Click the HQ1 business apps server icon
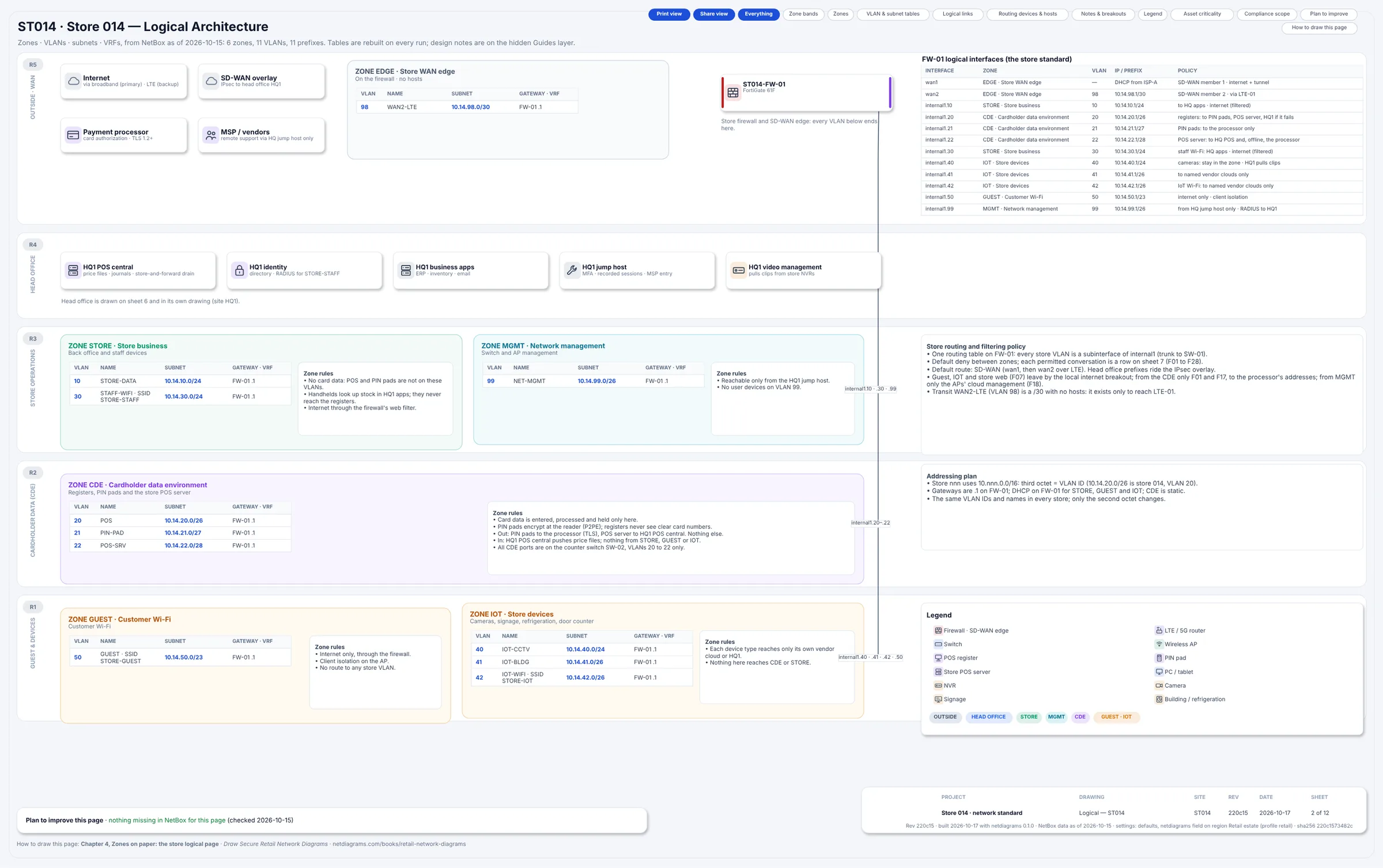1383x868 pixels. pos(406,270)
